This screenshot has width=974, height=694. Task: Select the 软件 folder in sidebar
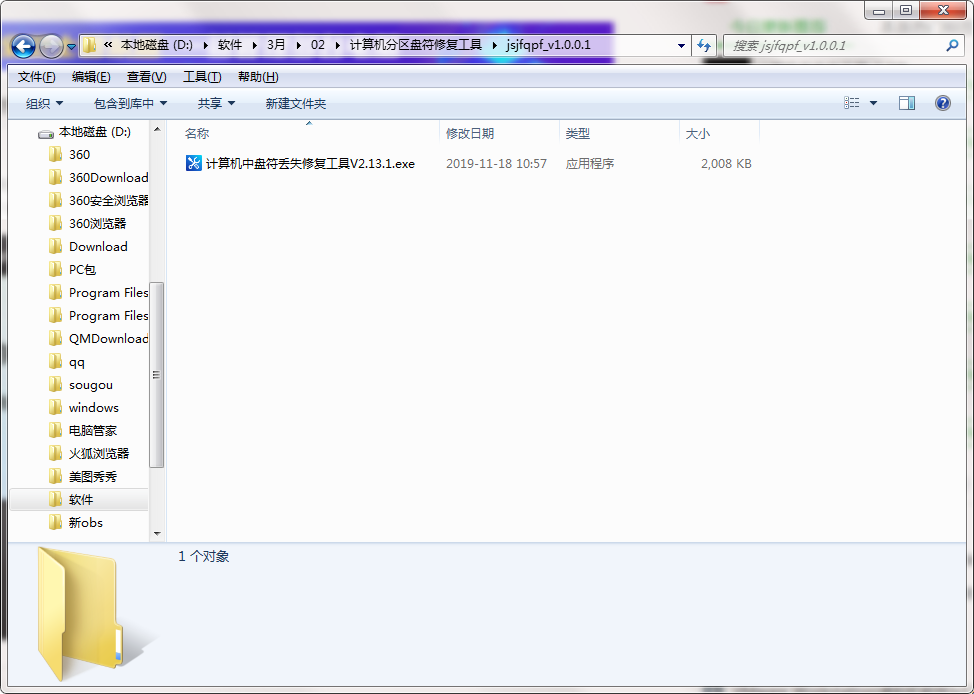click(79, 499)
